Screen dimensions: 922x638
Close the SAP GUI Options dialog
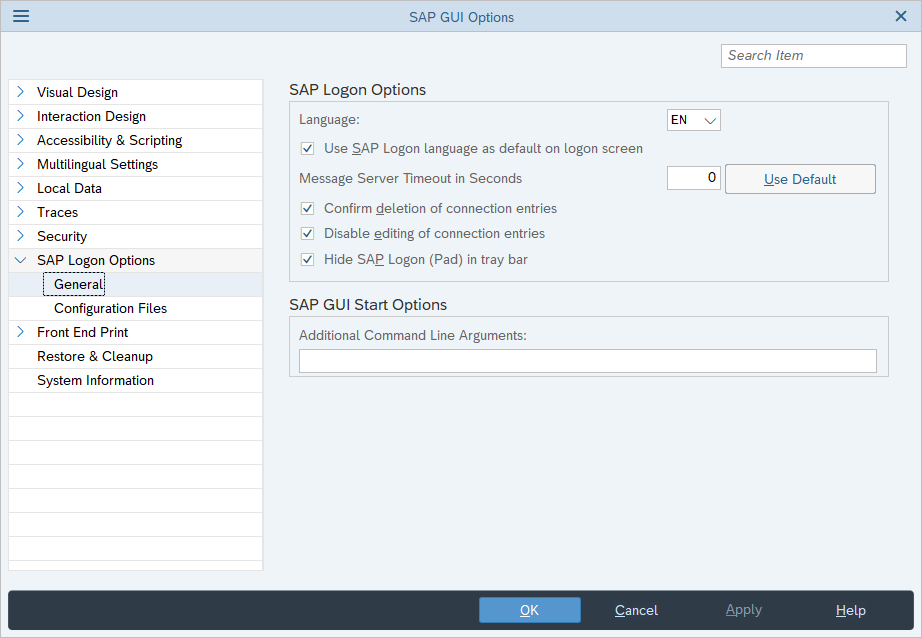coord(901,16)
